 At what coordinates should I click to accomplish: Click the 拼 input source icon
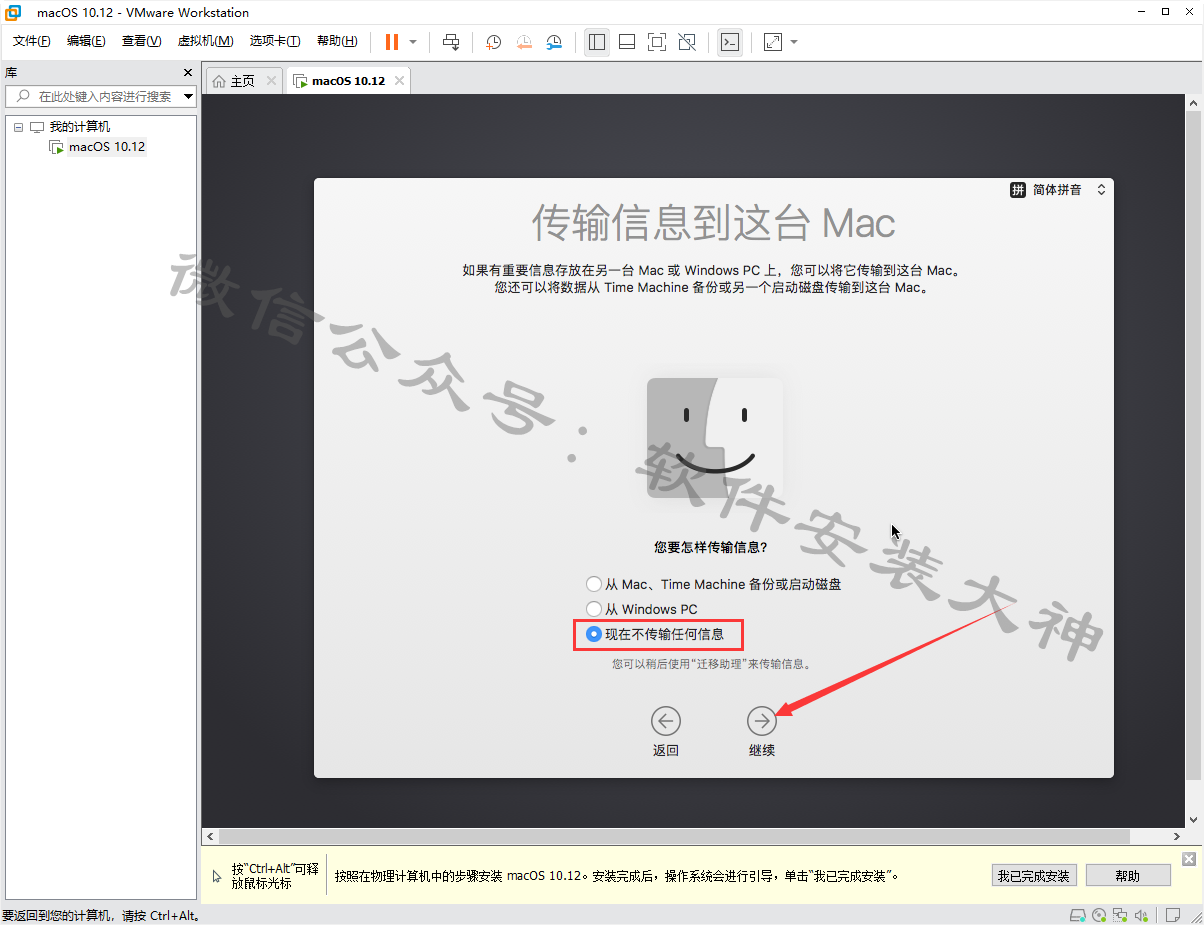[1018, 190]
